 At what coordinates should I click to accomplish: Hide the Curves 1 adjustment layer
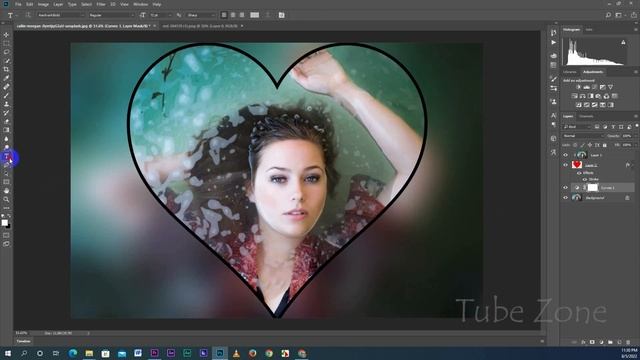pyautogui.click(x=566, y=188)
